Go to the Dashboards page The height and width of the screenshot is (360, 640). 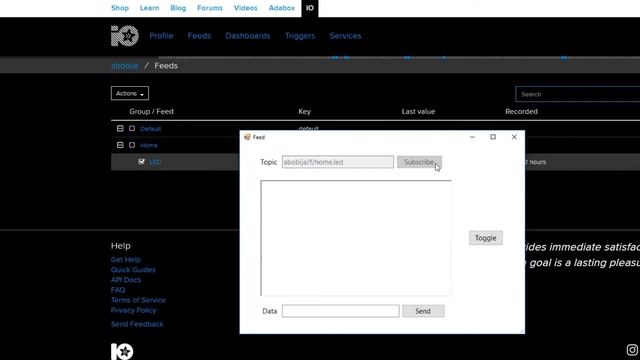(x=248, y=36)
